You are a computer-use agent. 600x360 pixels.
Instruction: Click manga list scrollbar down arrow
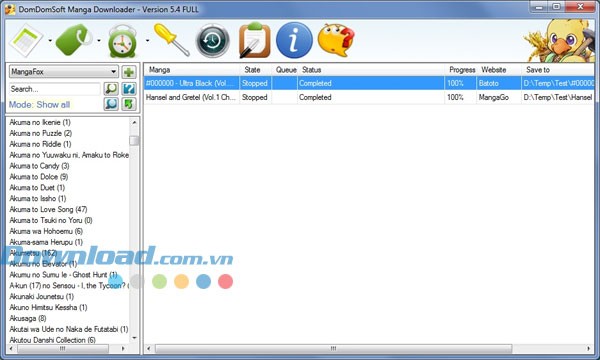134,338
